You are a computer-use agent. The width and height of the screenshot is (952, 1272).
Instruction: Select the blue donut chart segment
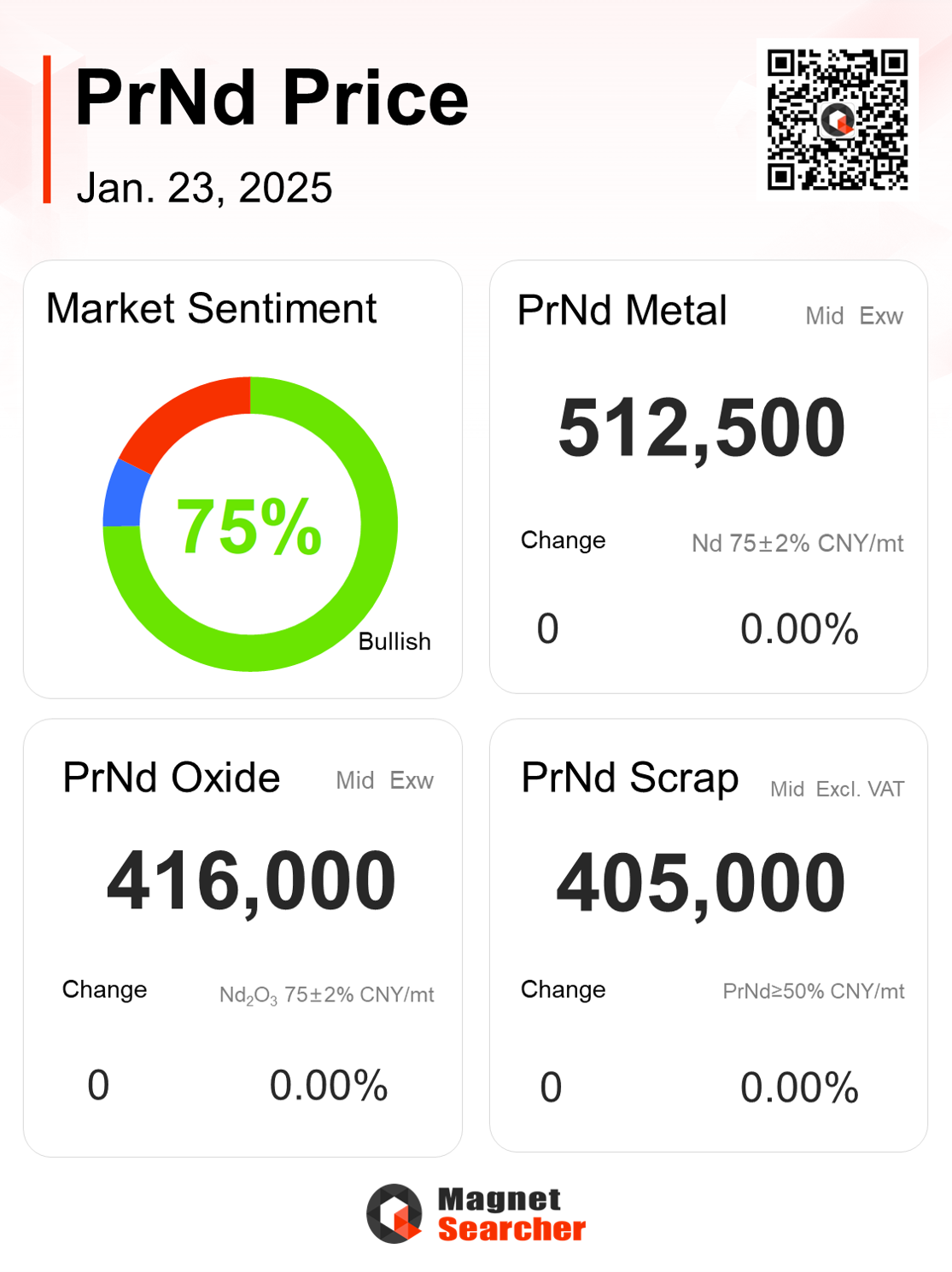(x=124, y=495)
